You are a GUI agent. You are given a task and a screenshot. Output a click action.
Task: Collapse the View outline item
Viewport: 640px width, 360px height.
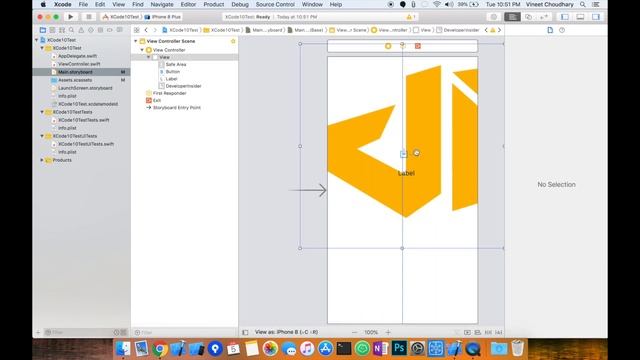coord(149,57)
